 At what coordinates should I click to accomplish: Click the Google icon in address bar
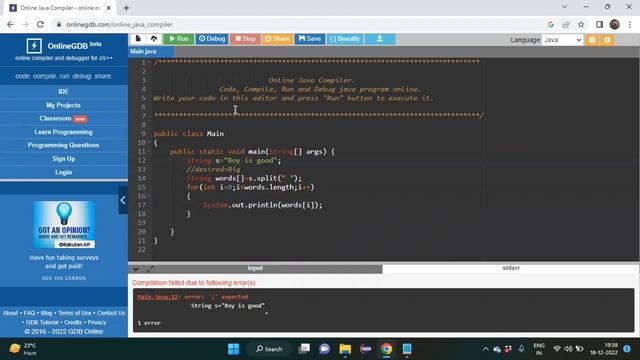551,24
